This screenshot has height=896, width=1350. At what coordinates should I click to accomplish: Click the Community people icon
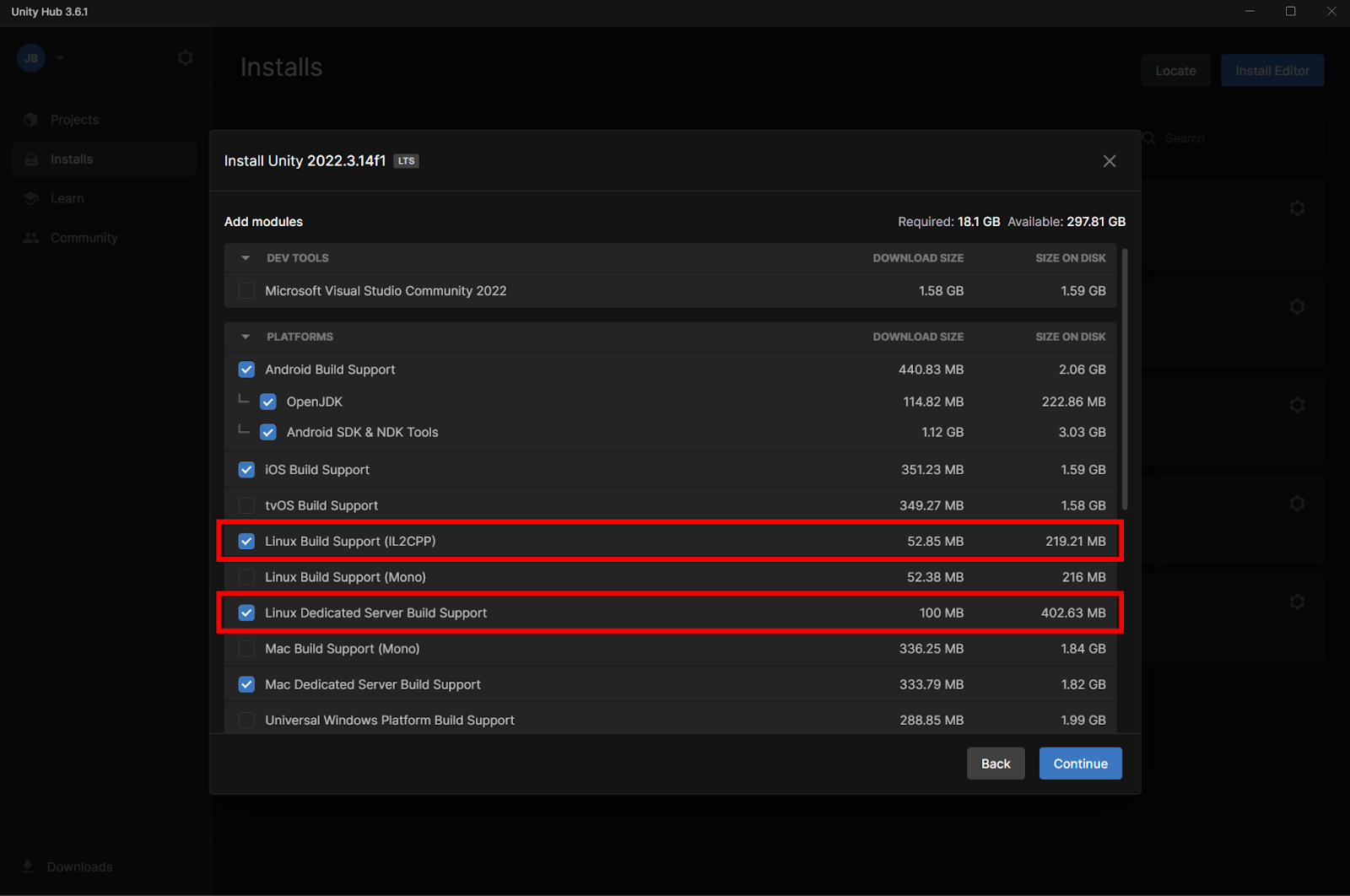pyautogui.click(x=31, y=238)
